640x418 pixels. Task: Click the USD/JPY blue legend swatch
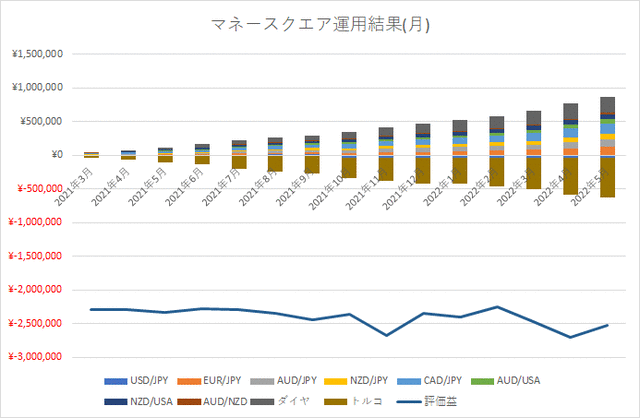(x=116, y=381)
